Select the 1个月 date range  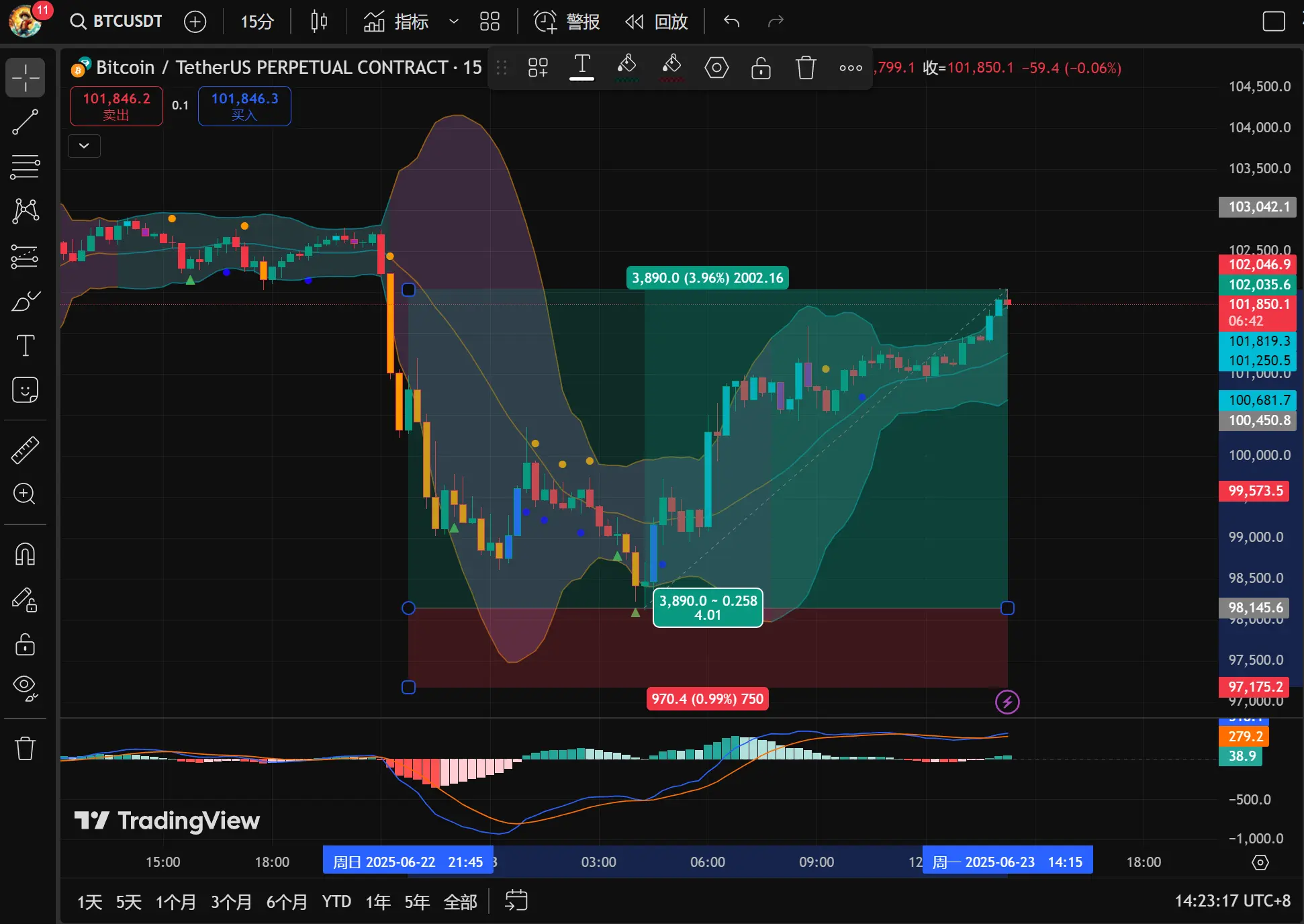[176, 901]
